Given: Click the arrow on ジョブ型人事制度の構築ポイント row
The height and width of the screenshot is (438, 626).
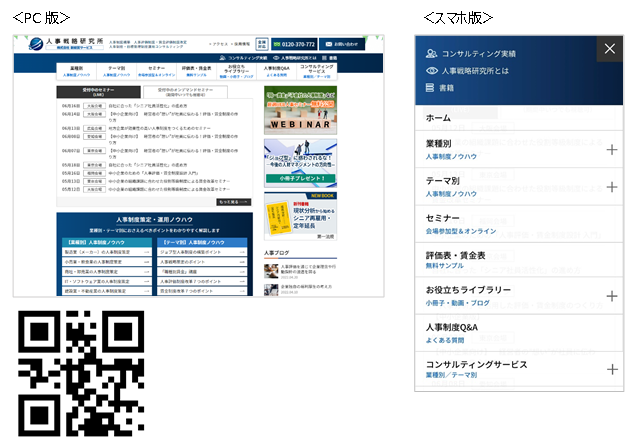Looking at the screenshot, I should tap(242, 252).
